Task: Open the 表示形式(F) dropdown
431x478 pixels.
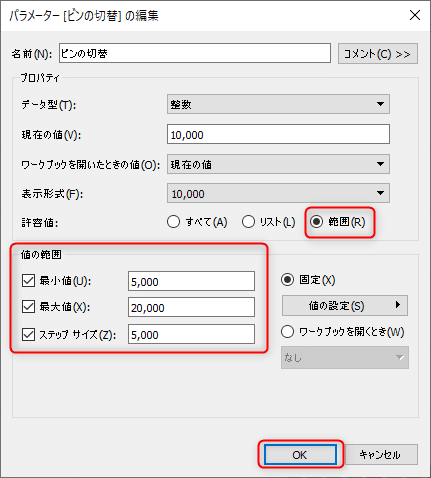Action: click(278, 193)
